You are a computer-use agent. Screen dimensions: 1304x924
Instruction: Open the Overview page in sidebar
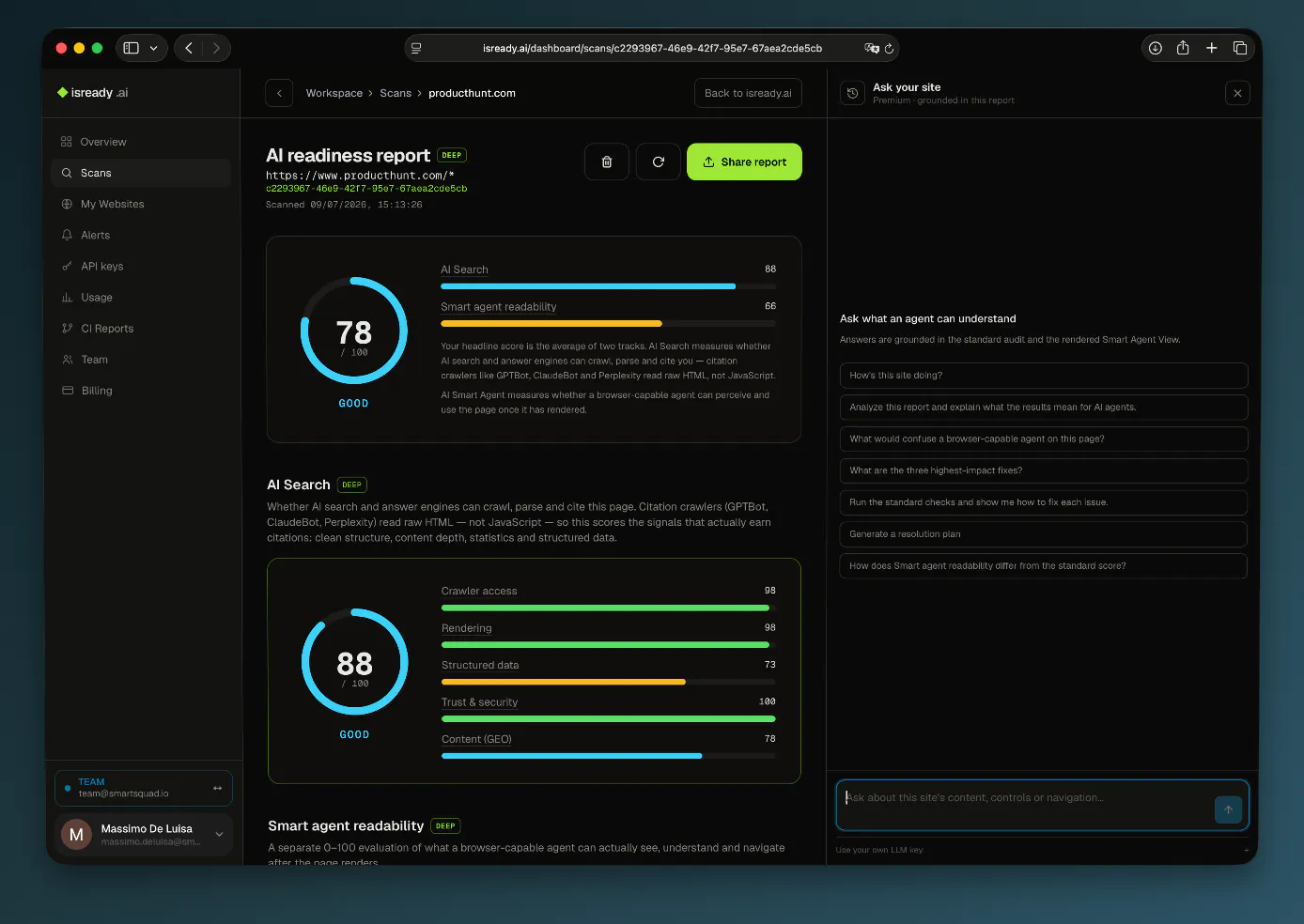pyautogui.click(x=141, y=142)
